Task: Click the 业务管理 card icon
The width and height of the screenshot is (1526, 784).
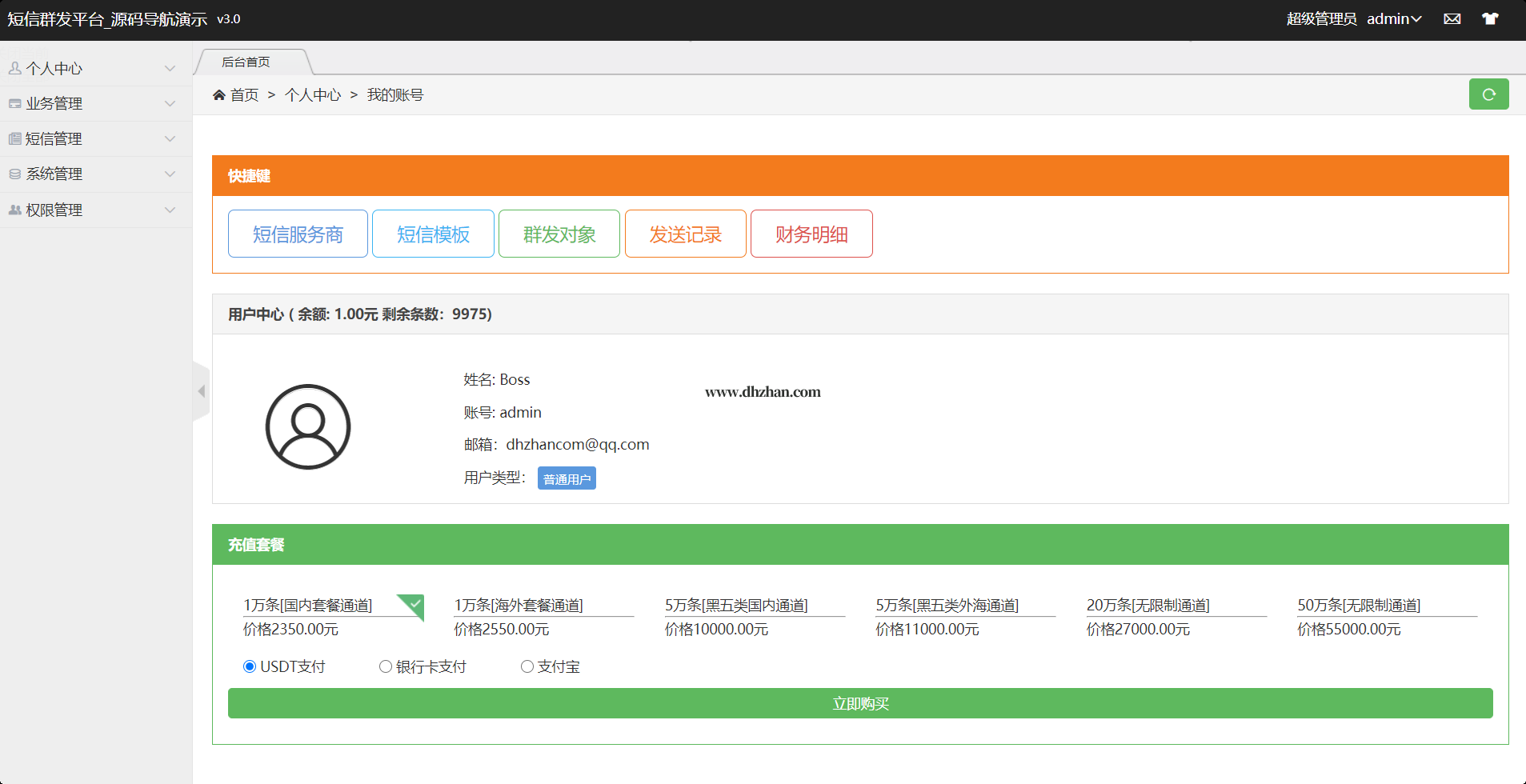Action: tap(14, 104)
